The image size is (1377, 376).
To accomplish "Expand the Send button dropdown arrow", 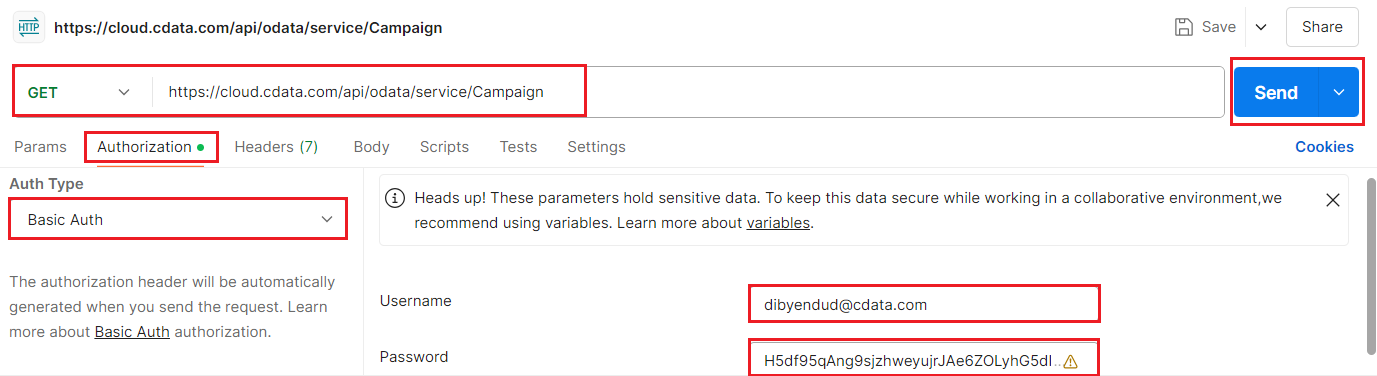I will tap(1339, 92).
